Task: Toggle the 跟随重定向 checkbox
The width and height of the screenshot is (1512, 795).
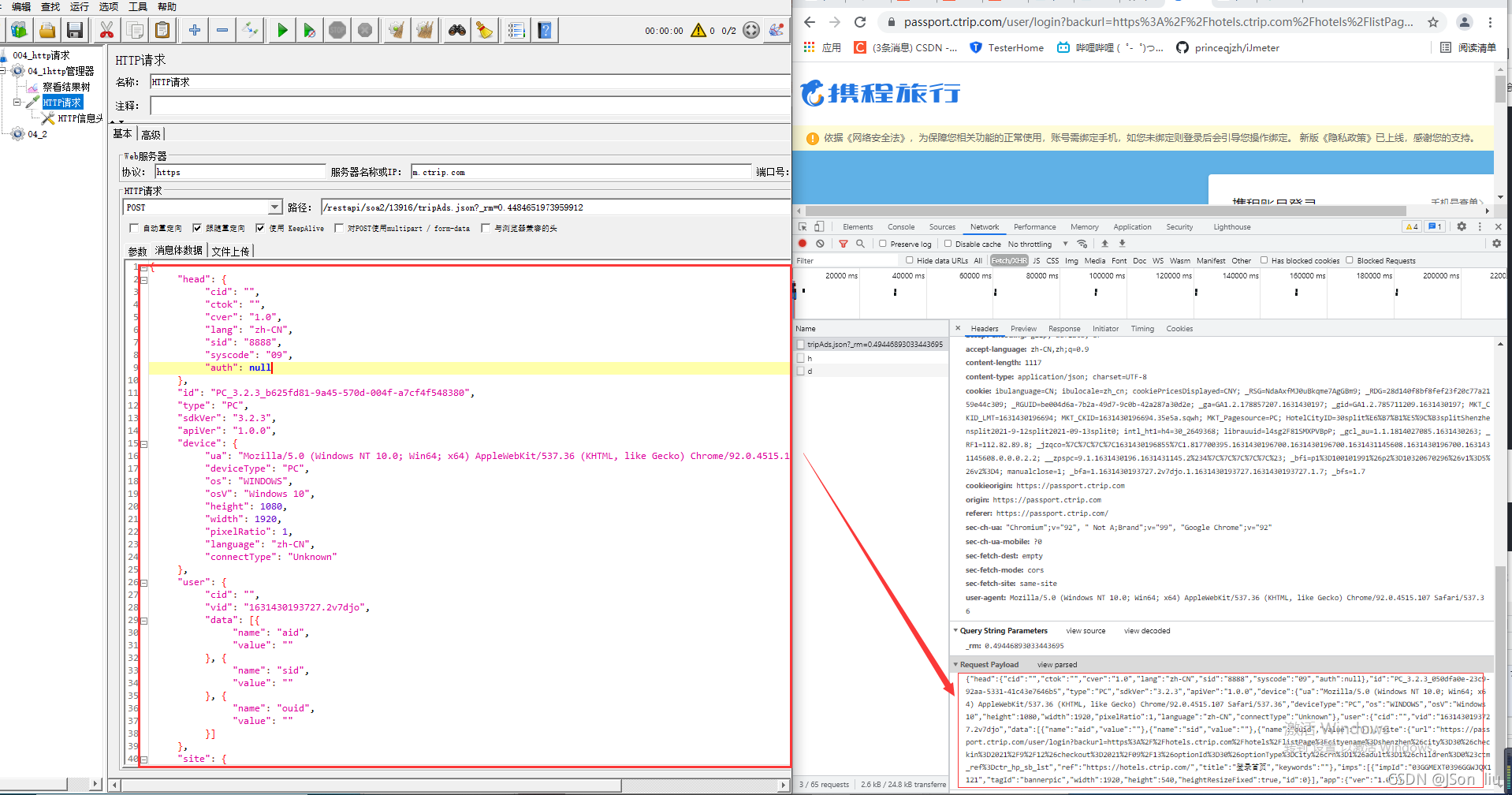Action: tap(197, 228)
